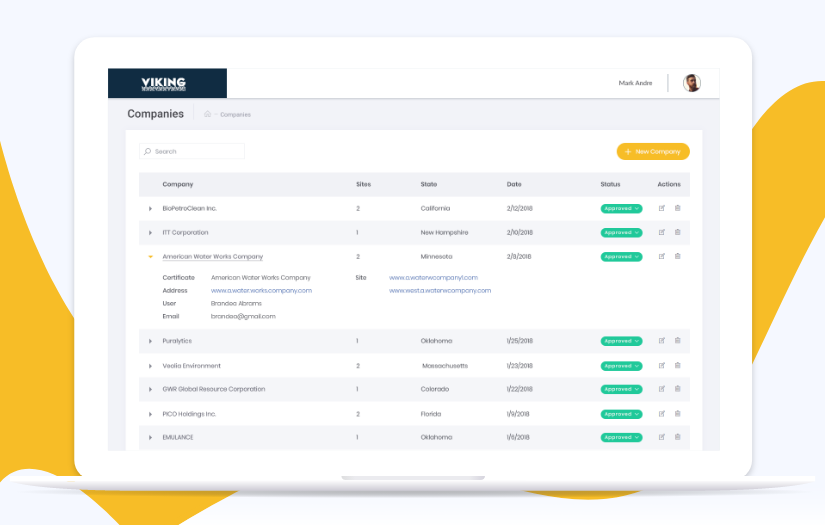Delete American Water Works Company
Image resolution: width=825 pixels, height=525 pixels.
point(678,256)
